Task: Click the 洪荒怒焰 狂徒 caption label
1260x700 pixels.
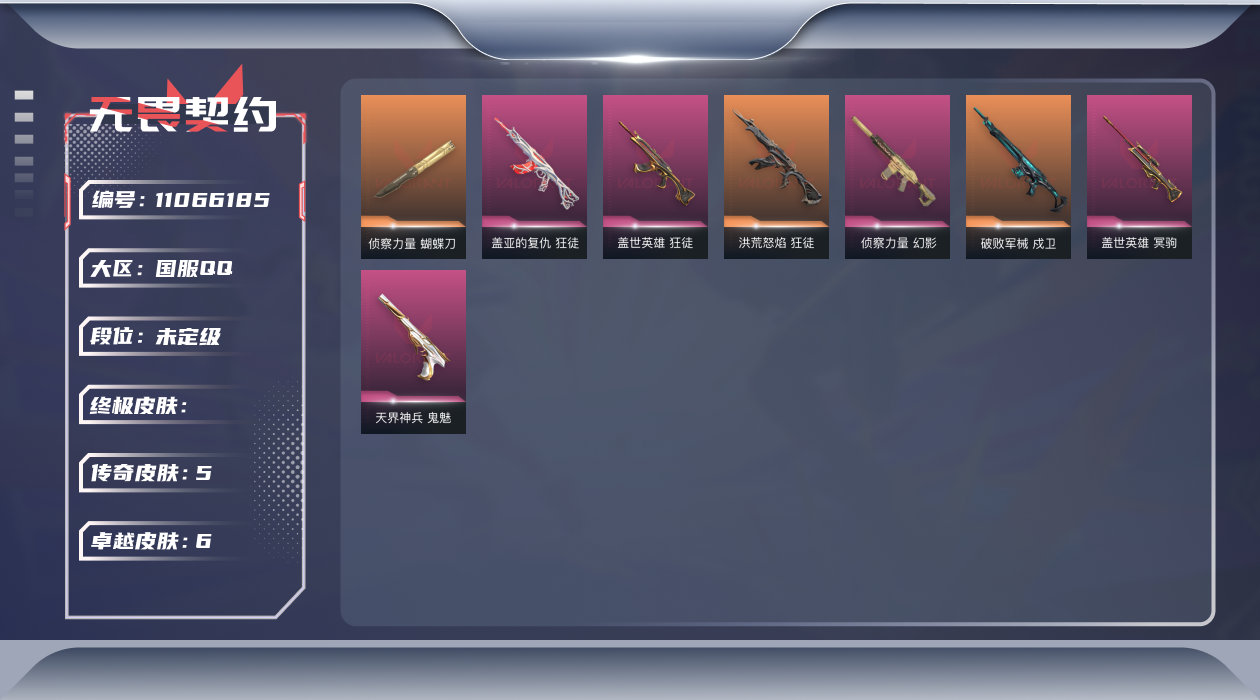Action: [776, 243]
